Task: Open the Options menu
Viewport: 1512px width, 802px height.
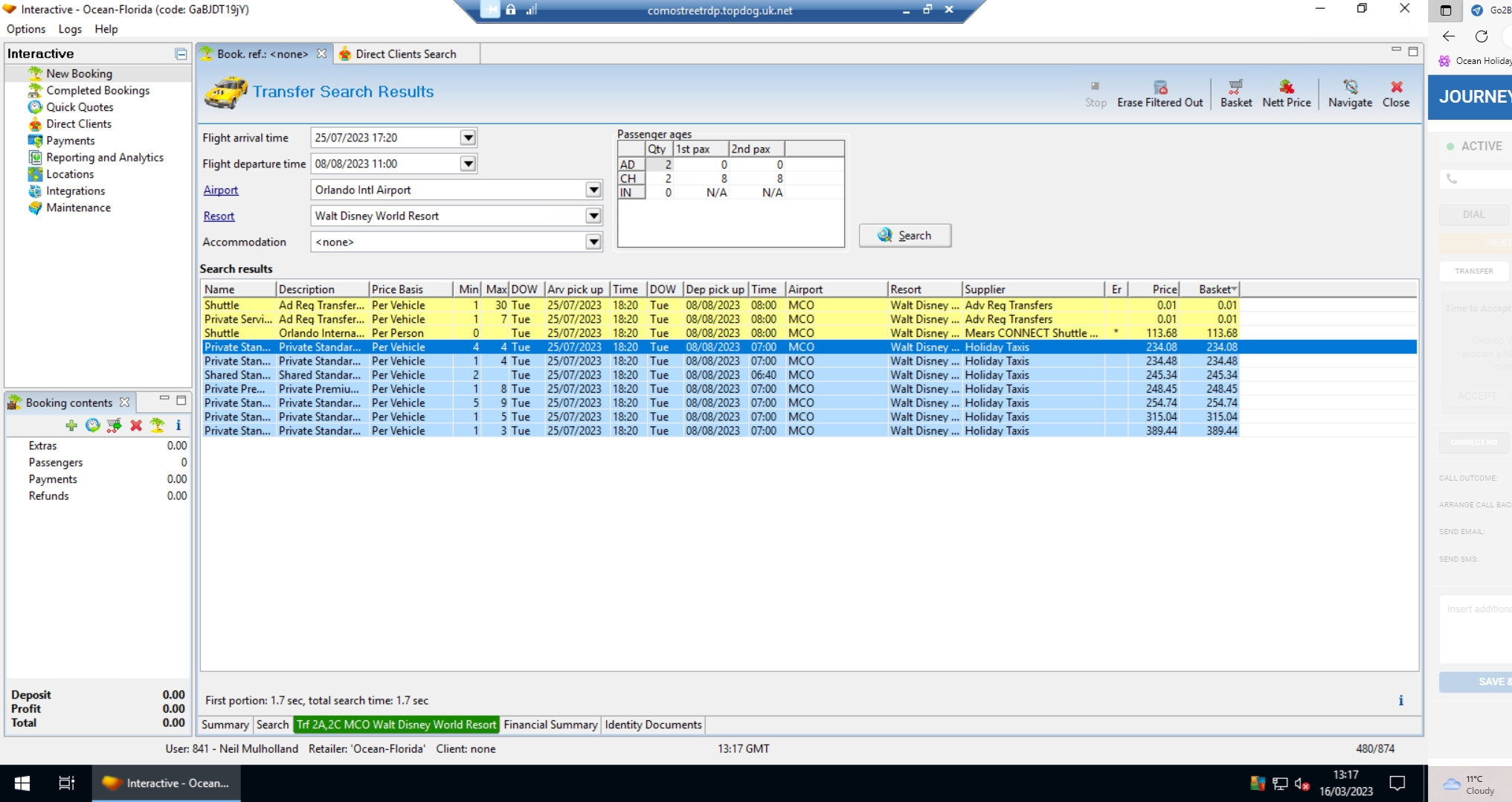Action: click(26, 29)
